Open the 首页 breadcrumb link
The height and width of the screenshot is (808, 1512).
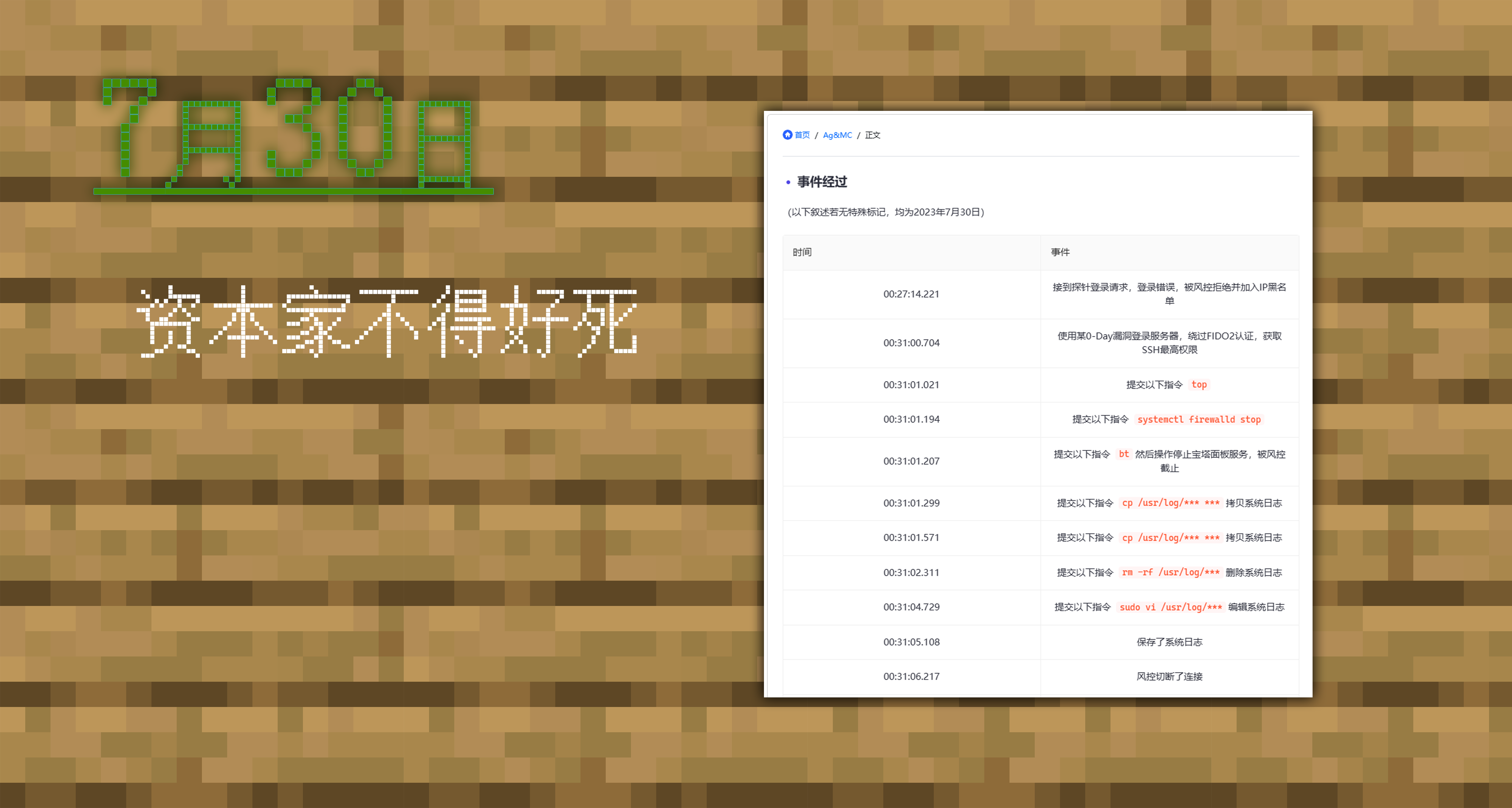pyautogui.click(x=802, y=135)
